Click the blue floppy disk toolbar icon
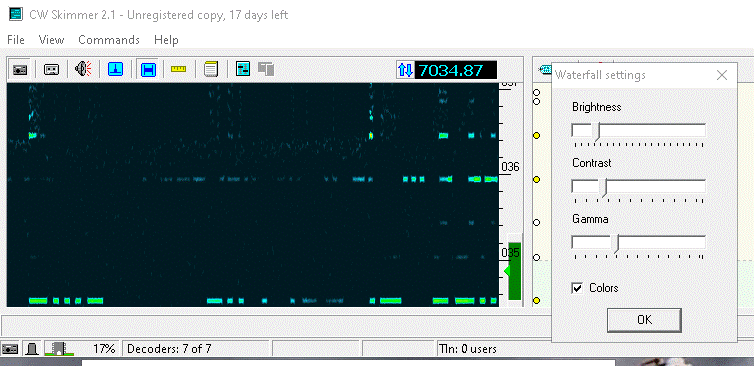 coord(148,69)
